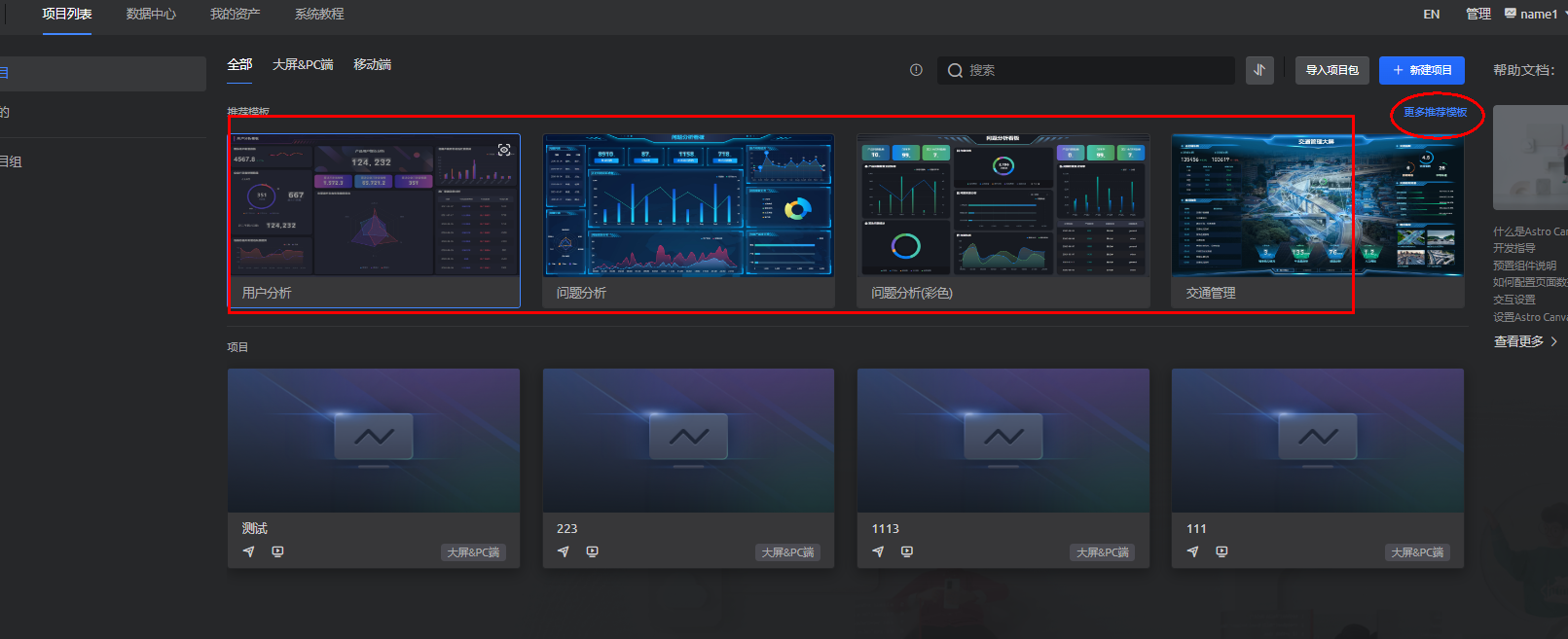Click the preview icon on 用户分析 template
Screen dimensions: 1568x639
tap(504, 150)
